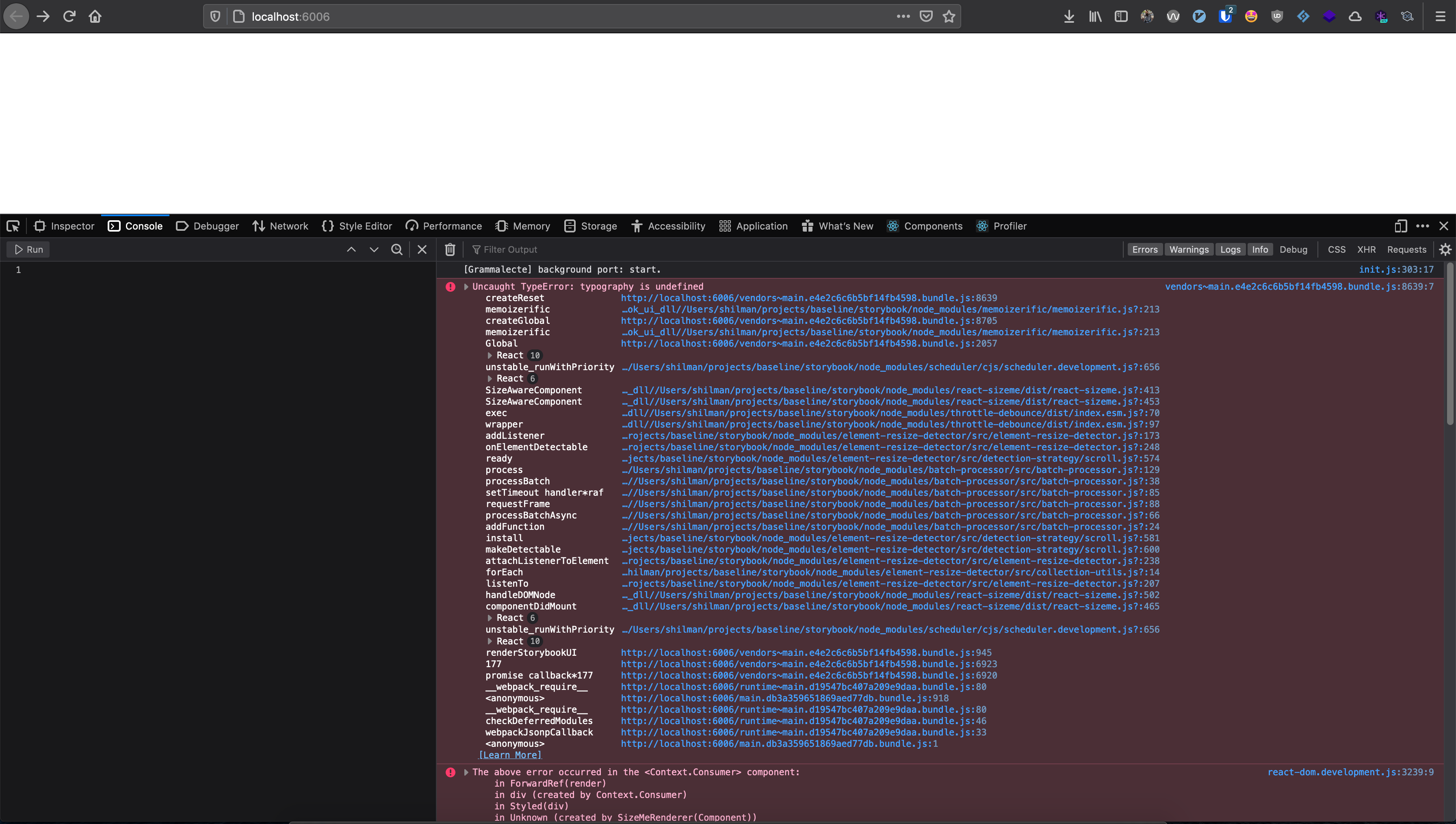Expand React 6 frames below componentDidMount

point(489,618)
